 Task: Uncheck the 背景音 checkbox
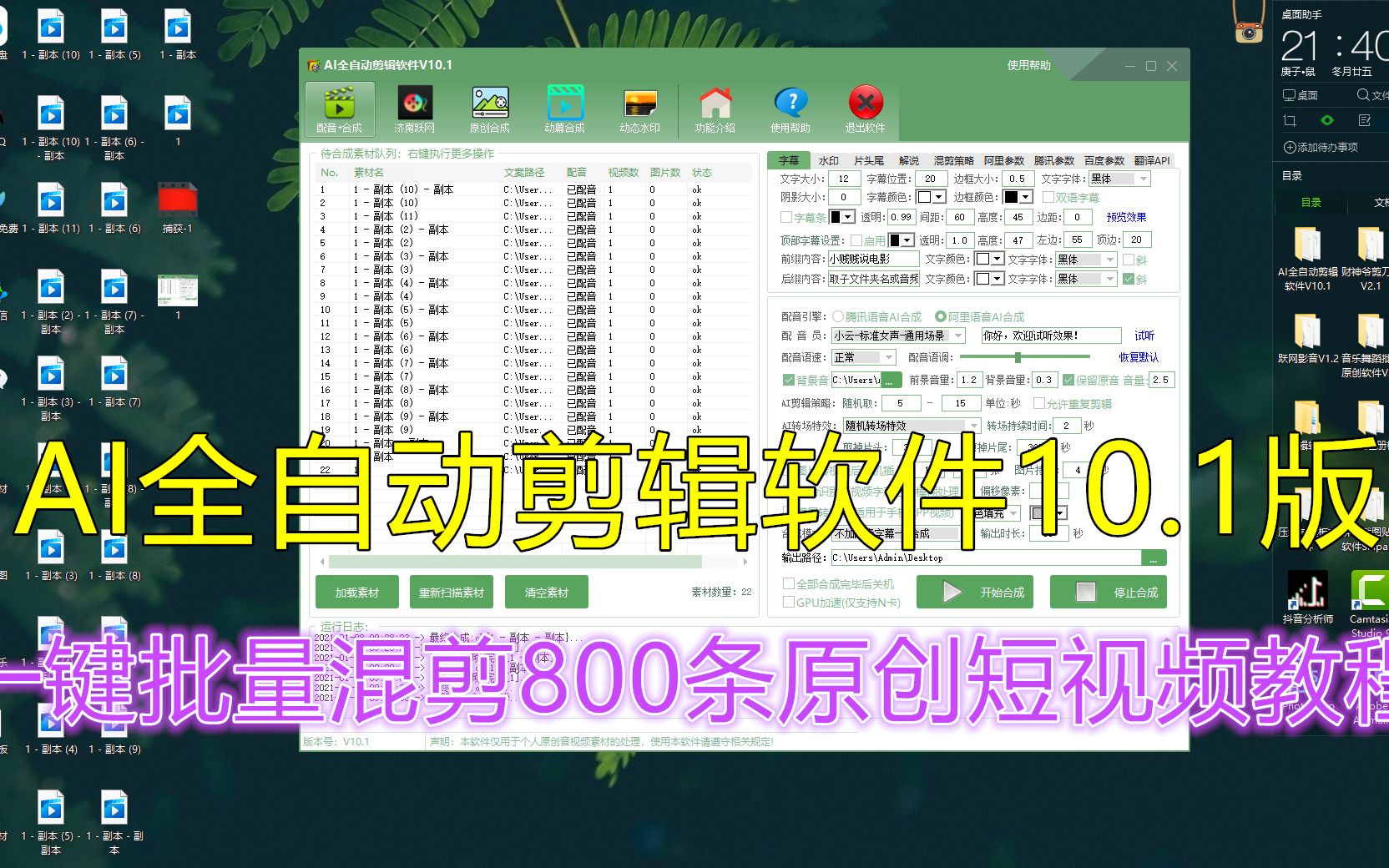coord(788,381)
